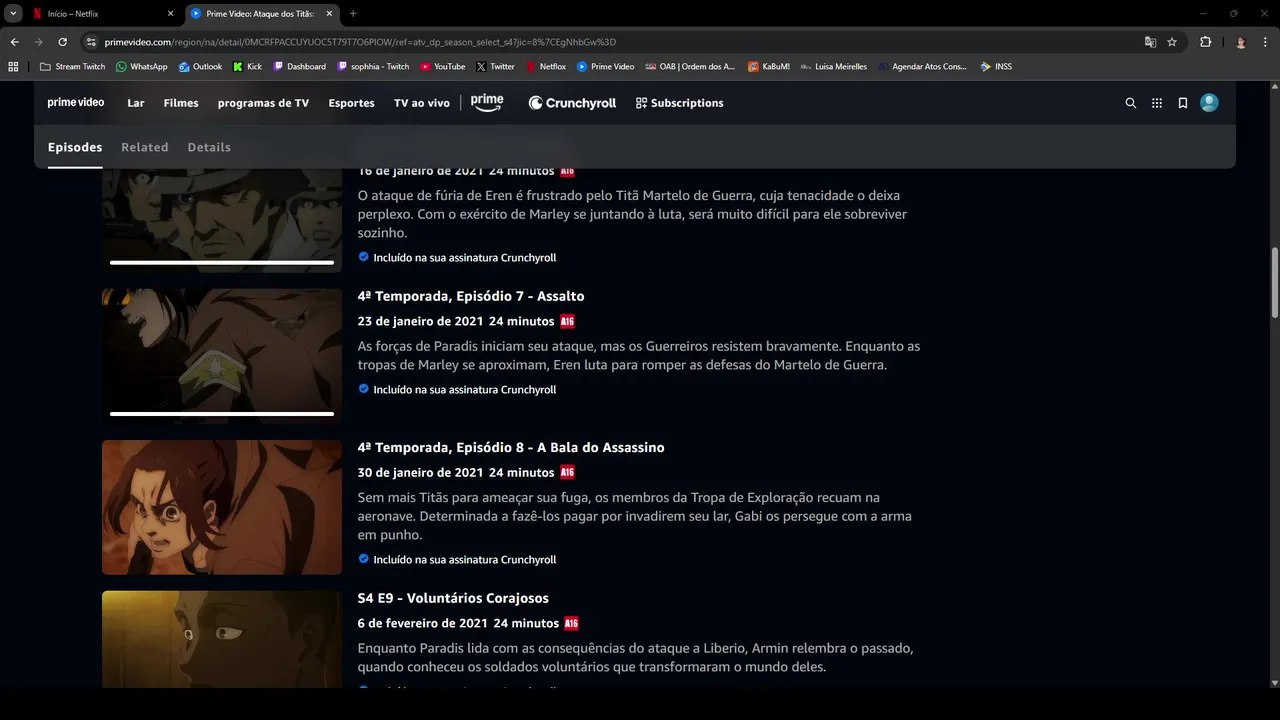Click title 'S4 E9 - Voluntários Corajosos'
Viewport: 1280px width, 720px height.
pyautogui.click(x=453, y=598)
